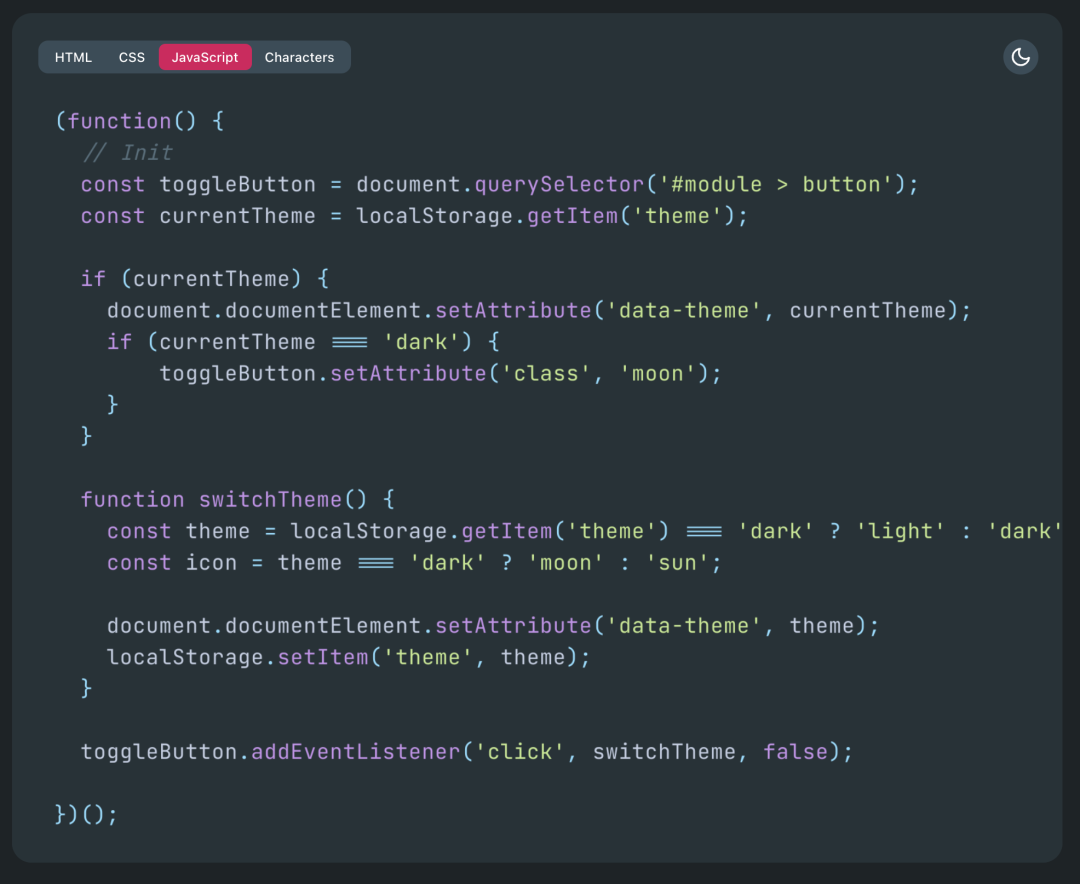Show the Characters tab
This screenshot has height=884, width=1080.
pos(299,57)
